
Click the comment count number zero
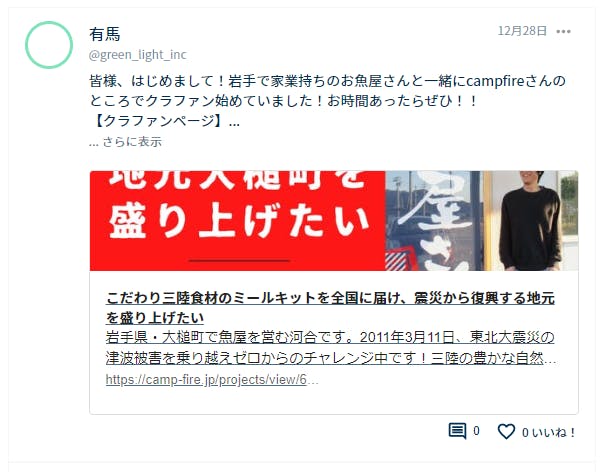click(x=476, y=431)
